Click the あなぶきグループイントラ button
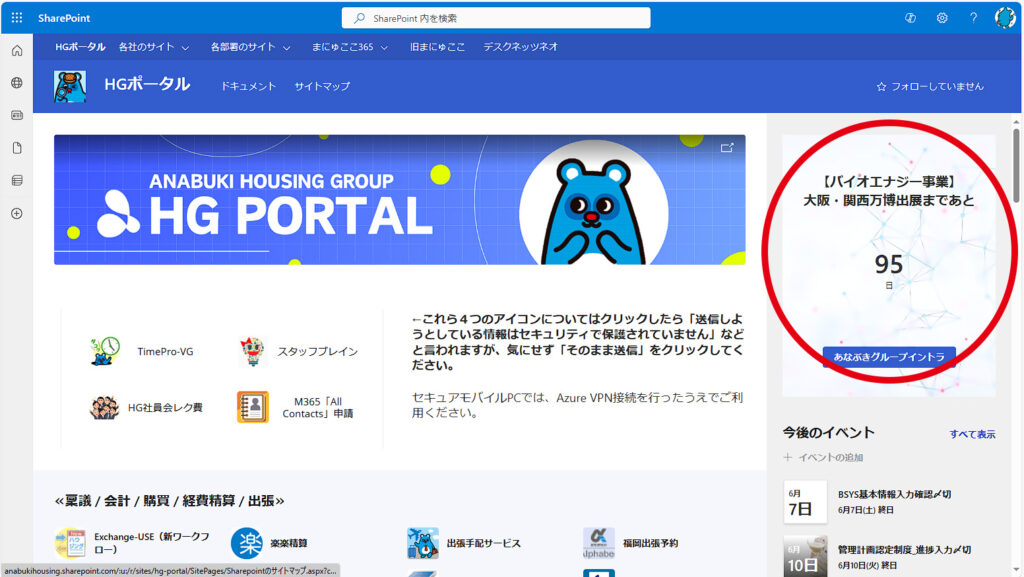Image resolution: width=1024 pixels, height=577 pixels. coord(889,357)
